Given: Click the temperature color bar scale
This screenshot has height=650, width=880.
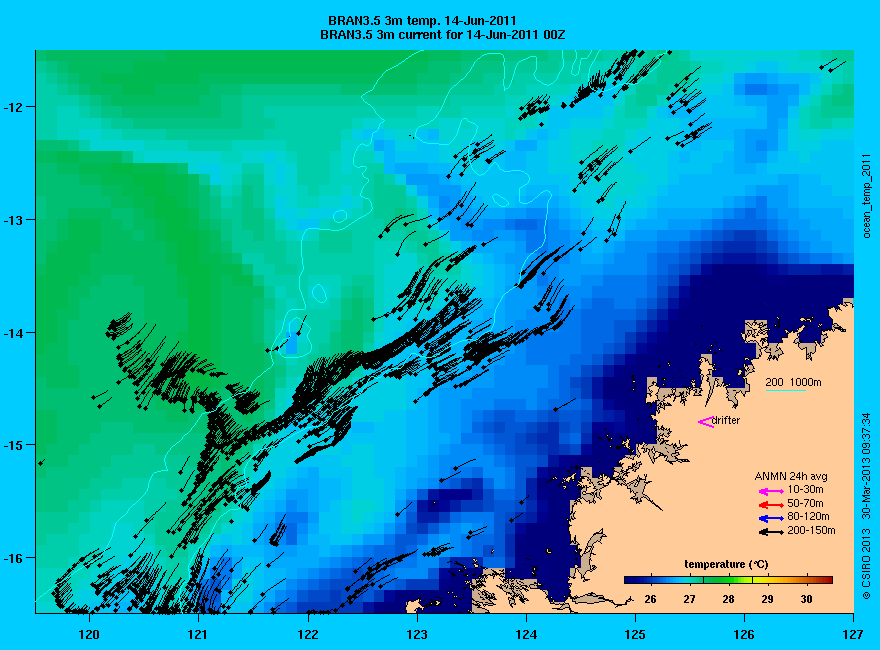Looking at the screenshot, I should point(728,580).
